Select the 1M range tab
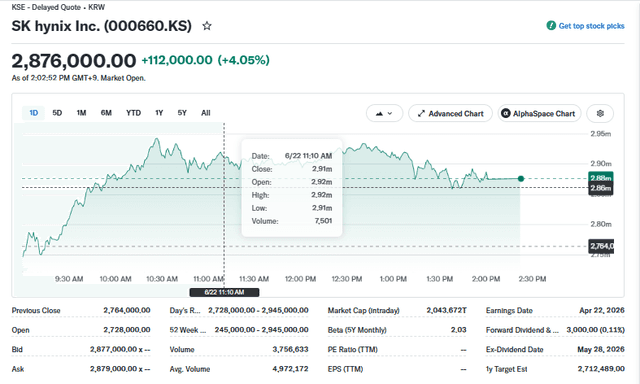 81,113
